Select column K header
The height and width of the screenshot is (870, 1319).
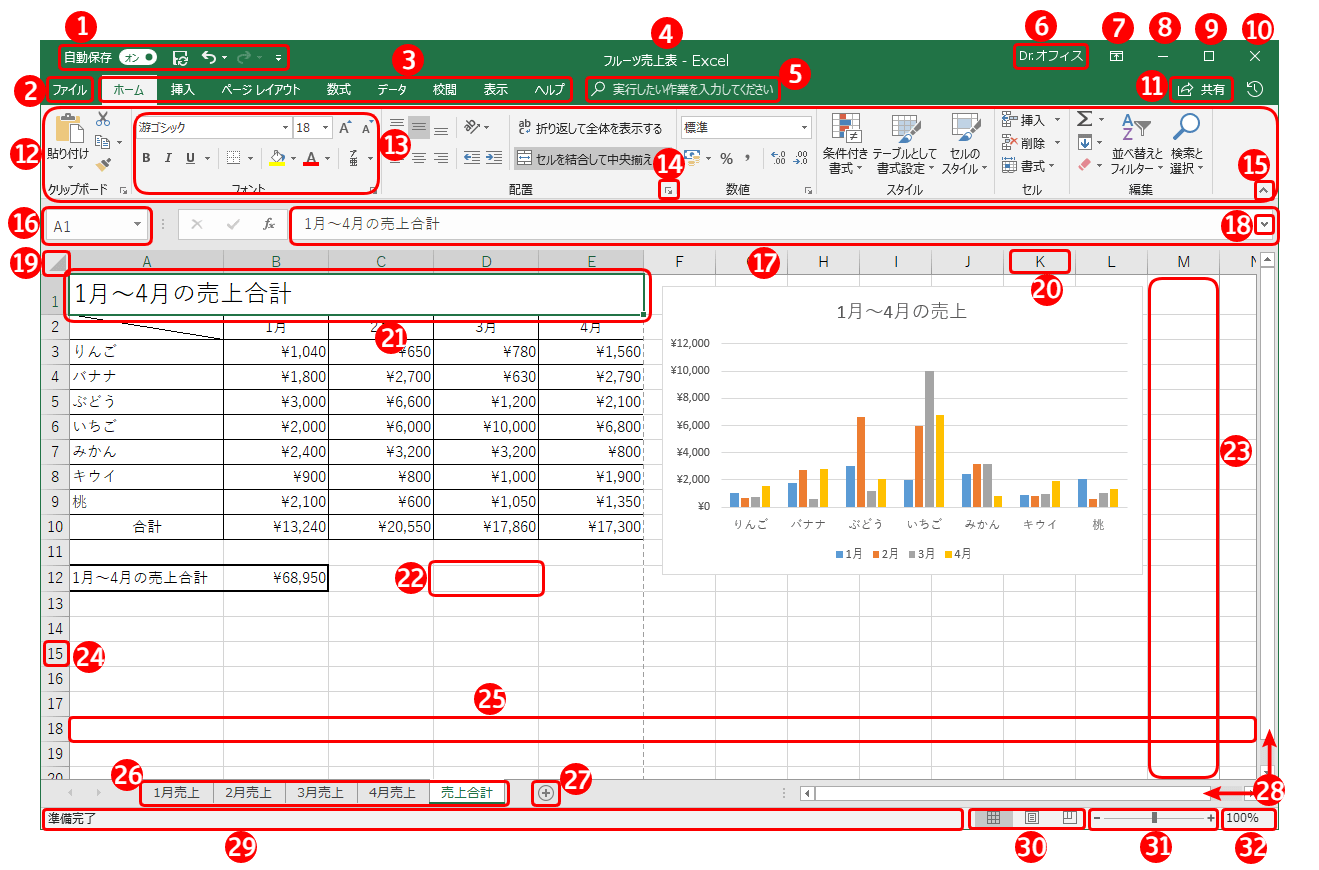tap(1039, 262)
